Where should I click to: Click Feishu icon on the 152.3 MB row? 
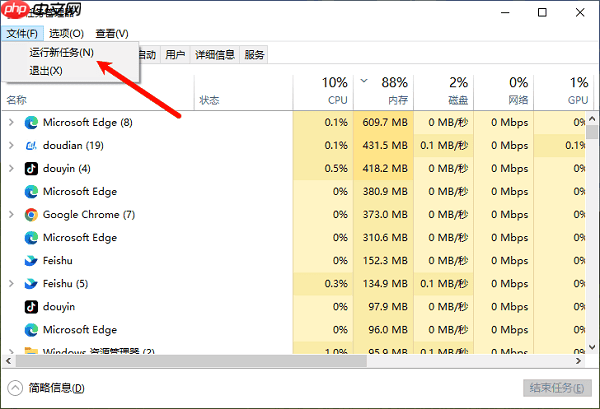(x=31, y=260)
